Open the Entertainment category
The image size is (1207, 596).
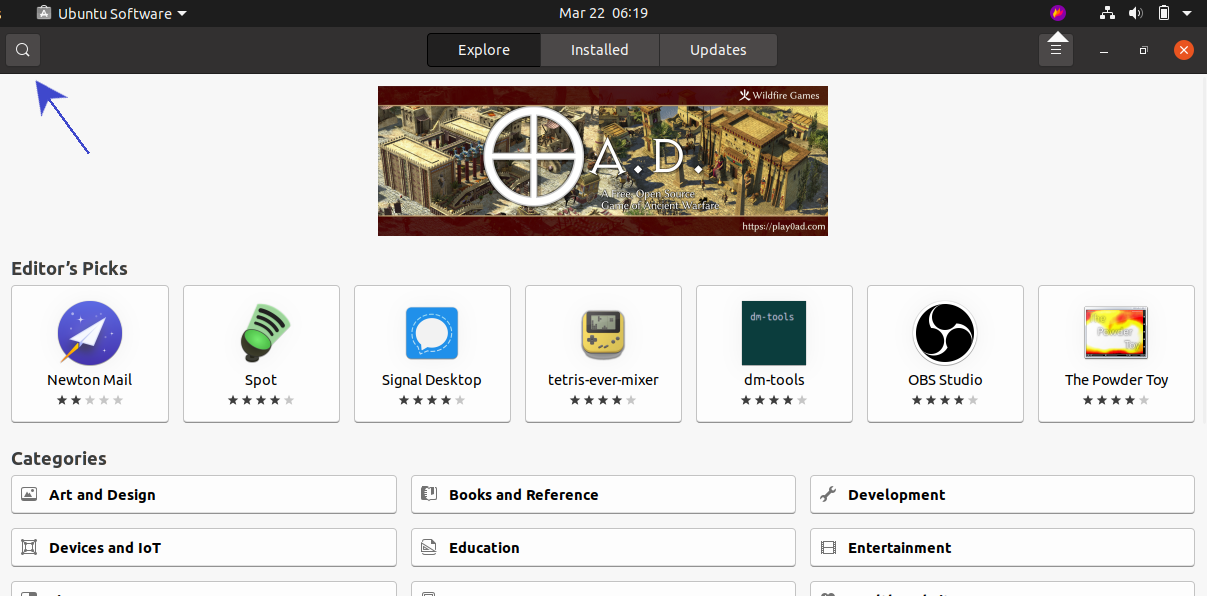[x=1002, y=547]
